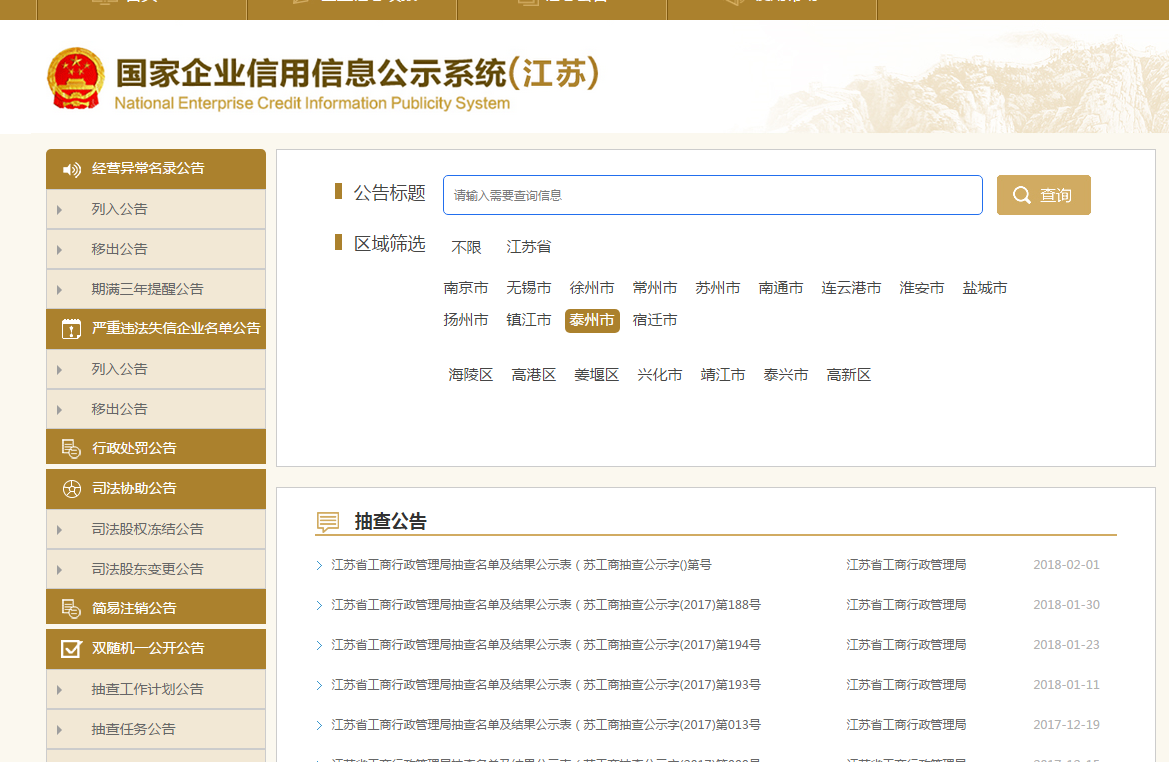Filter by 淮安市
Screen dimensions: 1169x762
[x=921, y=288]
